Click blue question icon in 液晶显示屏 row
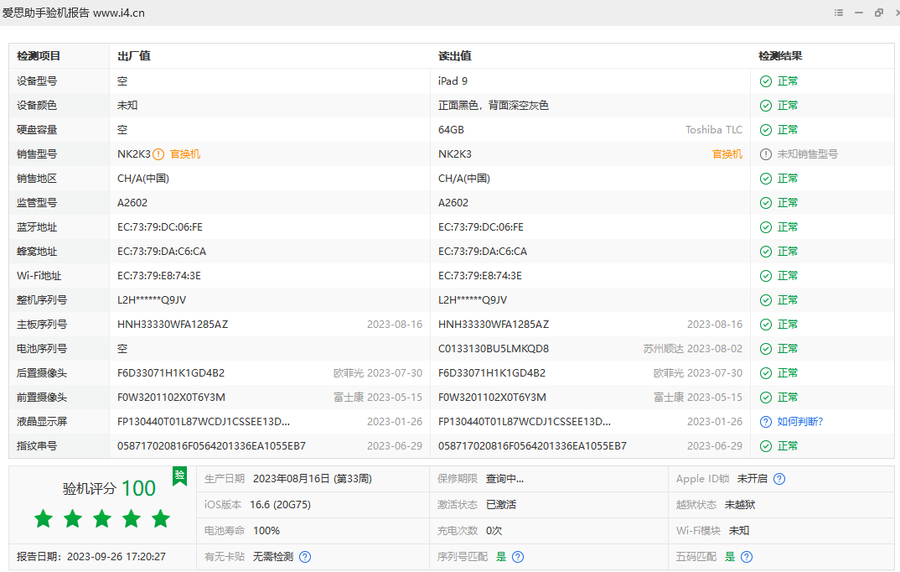This screenshot has height=572, width=900. tap(766, 422)
